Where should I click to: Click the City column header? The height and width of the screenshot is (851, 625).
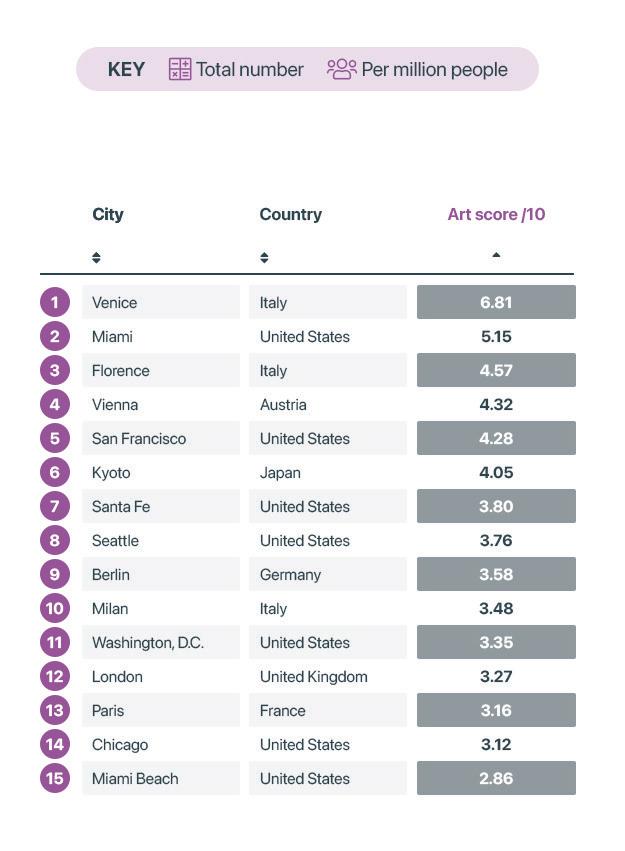click(108, 214)
